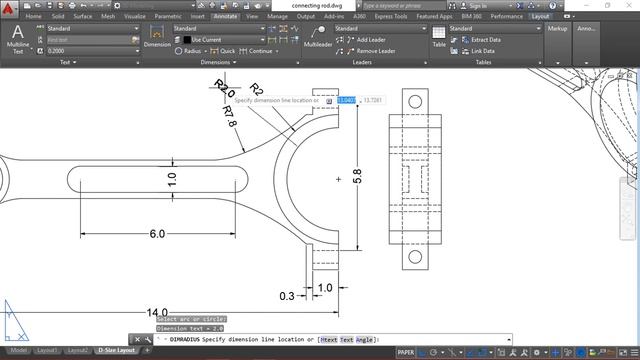The width and height of the screenshot is (640, 360).
Task: Click the Dimension tool
Action: click(157, 36)
